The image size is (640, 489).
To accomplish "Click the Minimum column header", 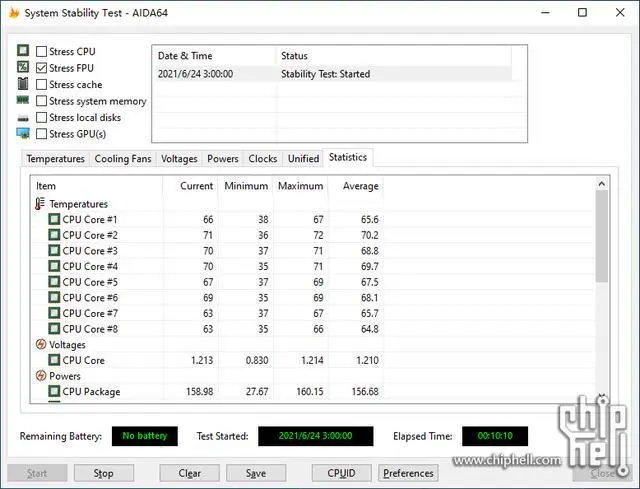I will pos(246,186).
